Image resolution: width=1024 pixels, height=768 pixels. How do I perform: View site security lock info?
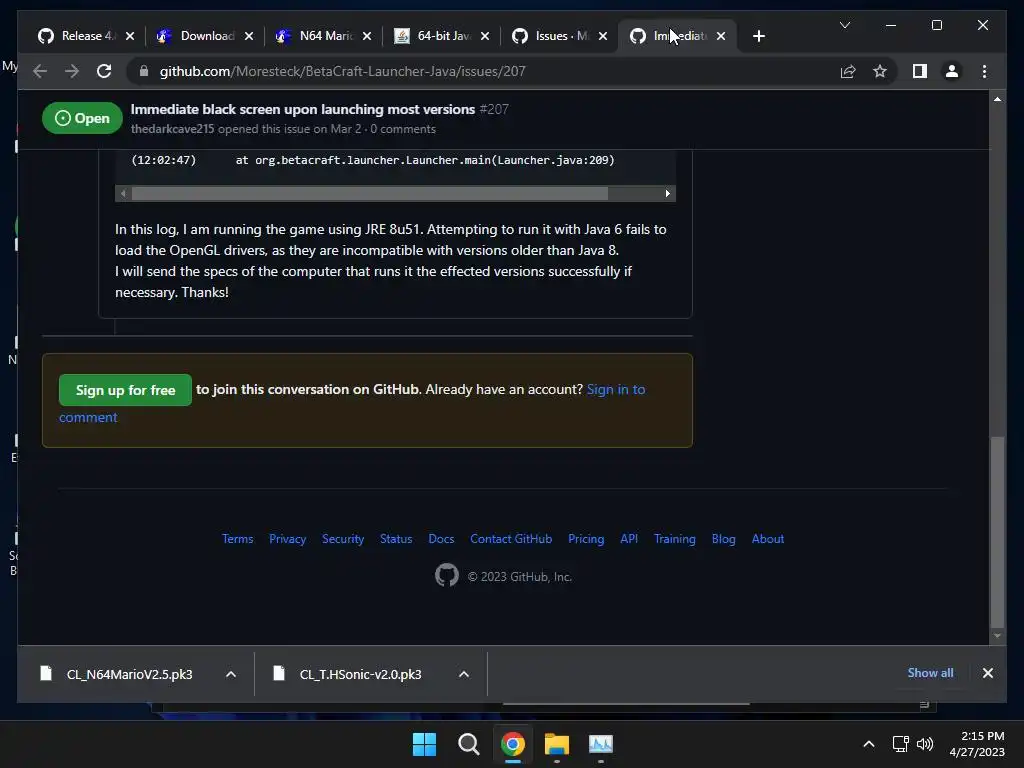pyautogui.click(x=144, y=71)
